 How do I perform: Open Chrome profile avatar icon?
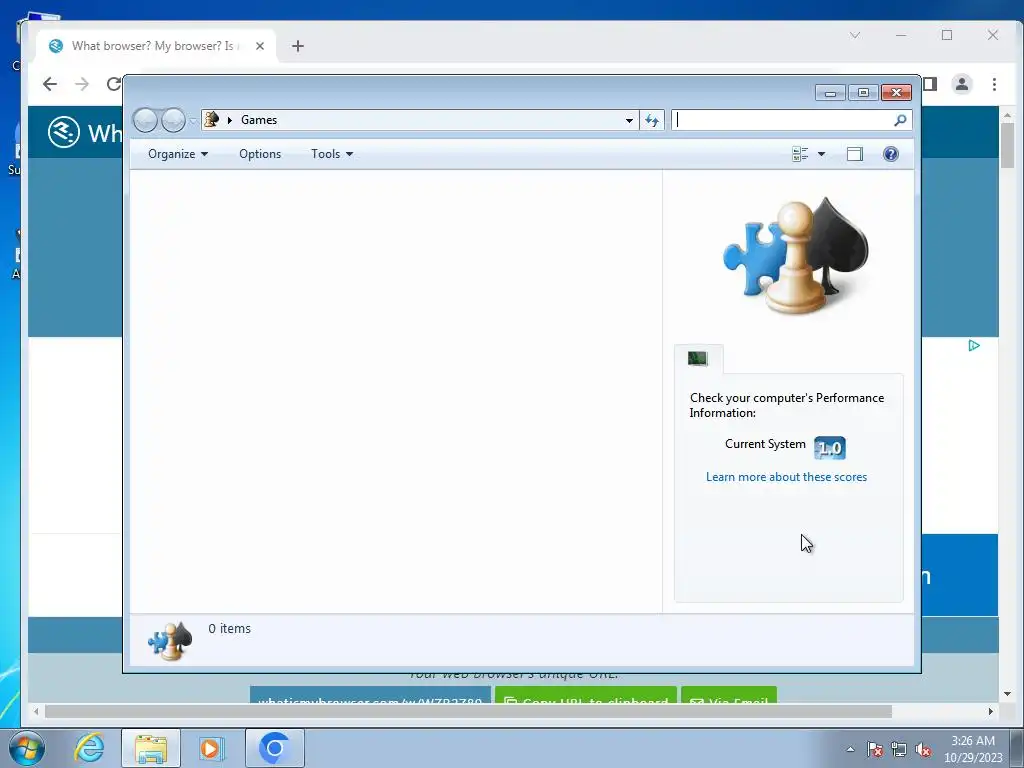tap(962, 84)
